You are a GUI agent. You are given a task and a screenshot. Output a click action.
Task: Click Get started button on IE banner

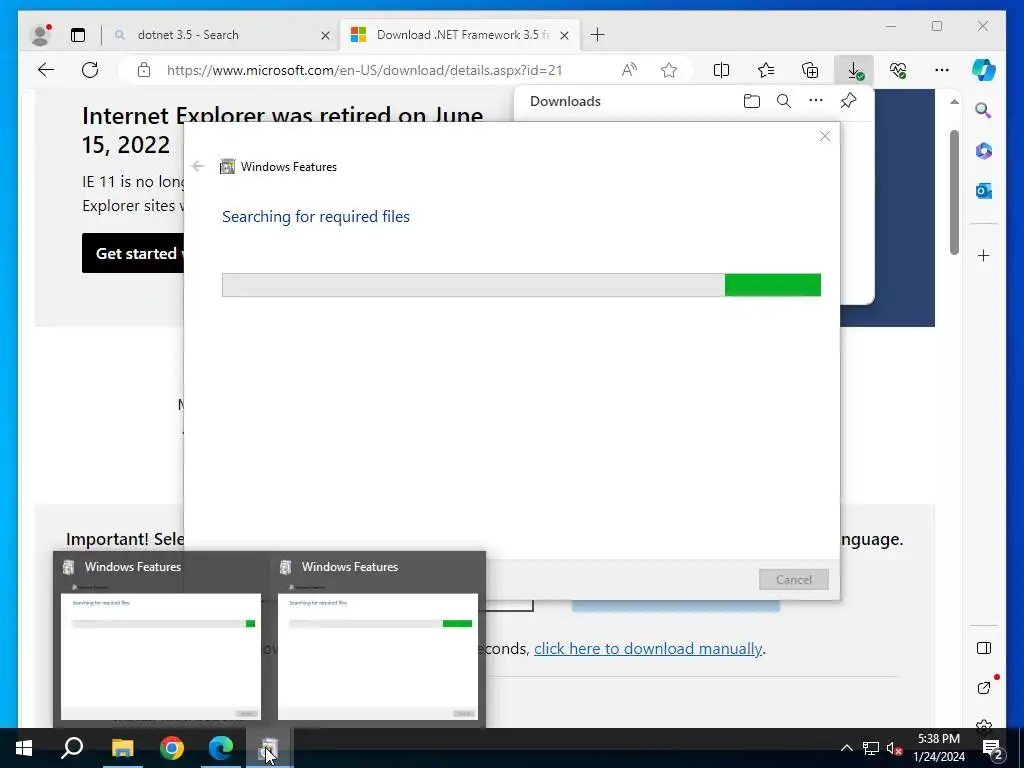point(133,253)
